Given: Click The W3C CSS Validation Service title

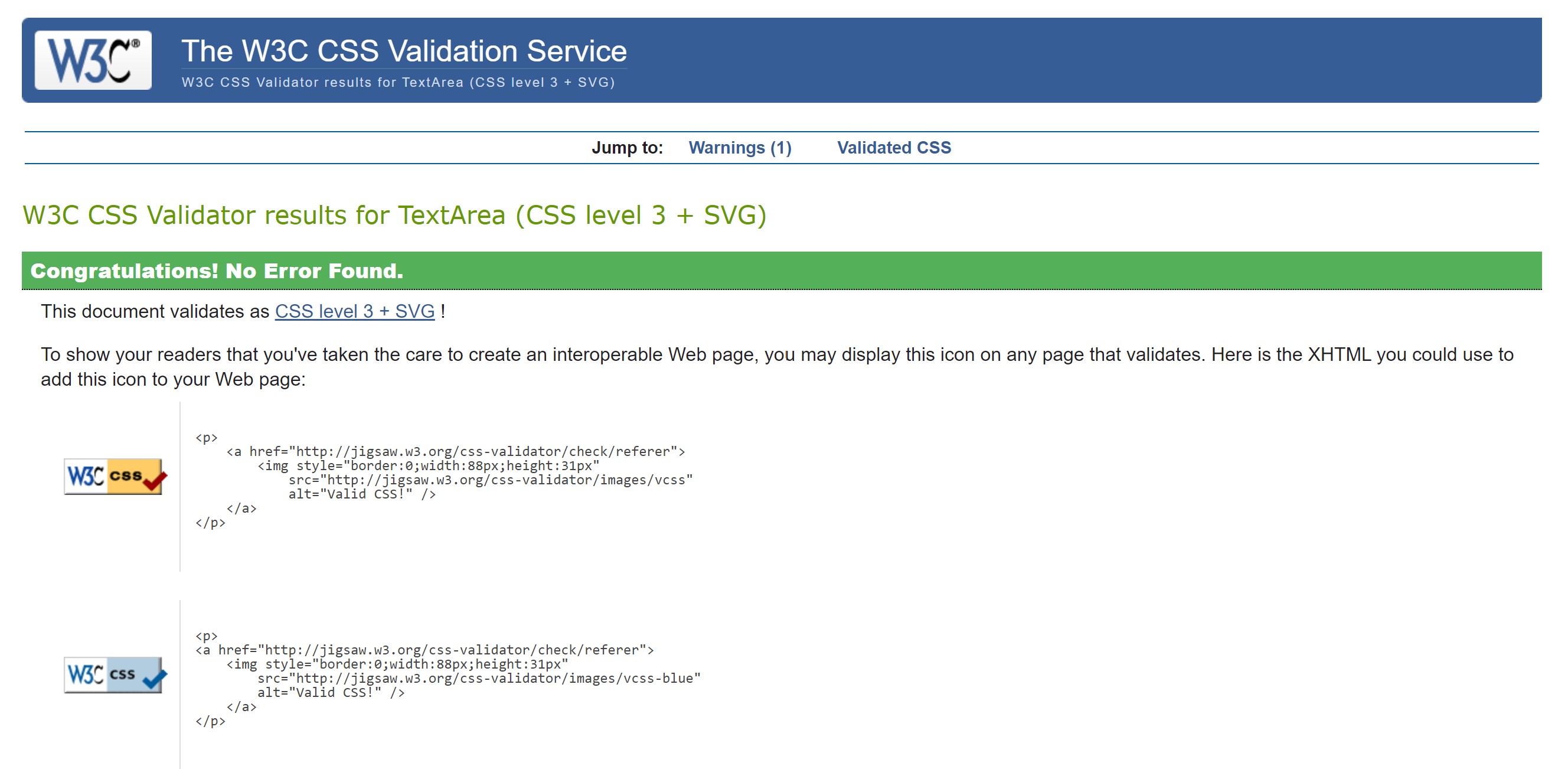Looking at the screenshot, I should tap(404, 51).
